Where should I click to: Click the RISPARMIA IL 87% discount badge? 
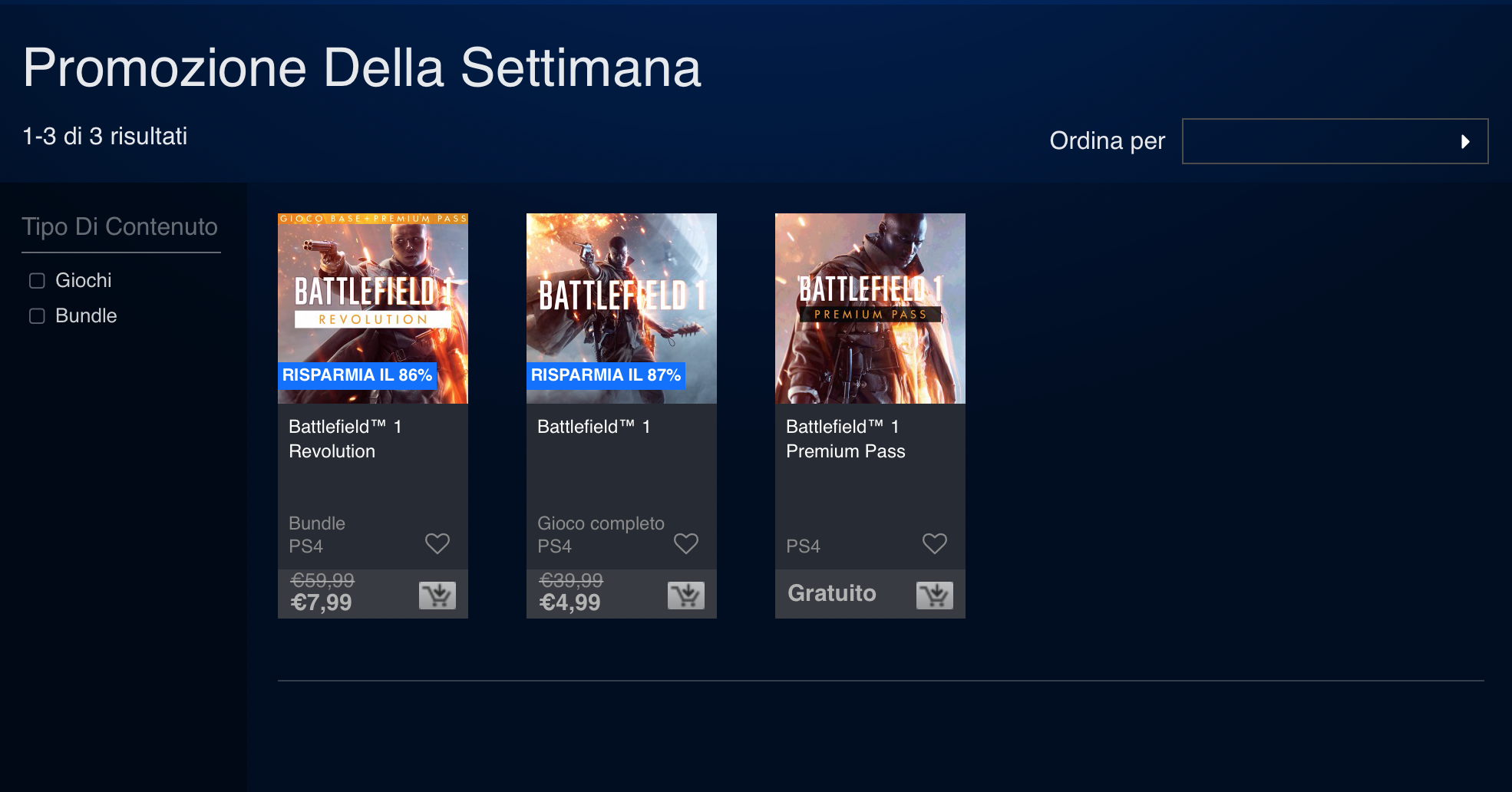606,375
